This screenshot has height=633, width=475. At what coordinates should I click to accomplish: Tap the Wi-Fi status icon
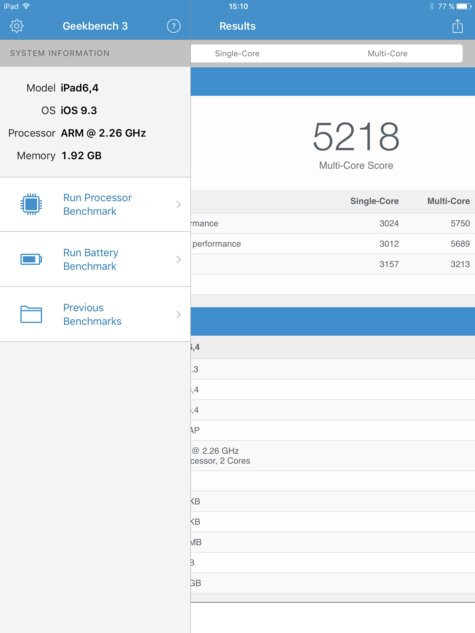tap(26, 6)
